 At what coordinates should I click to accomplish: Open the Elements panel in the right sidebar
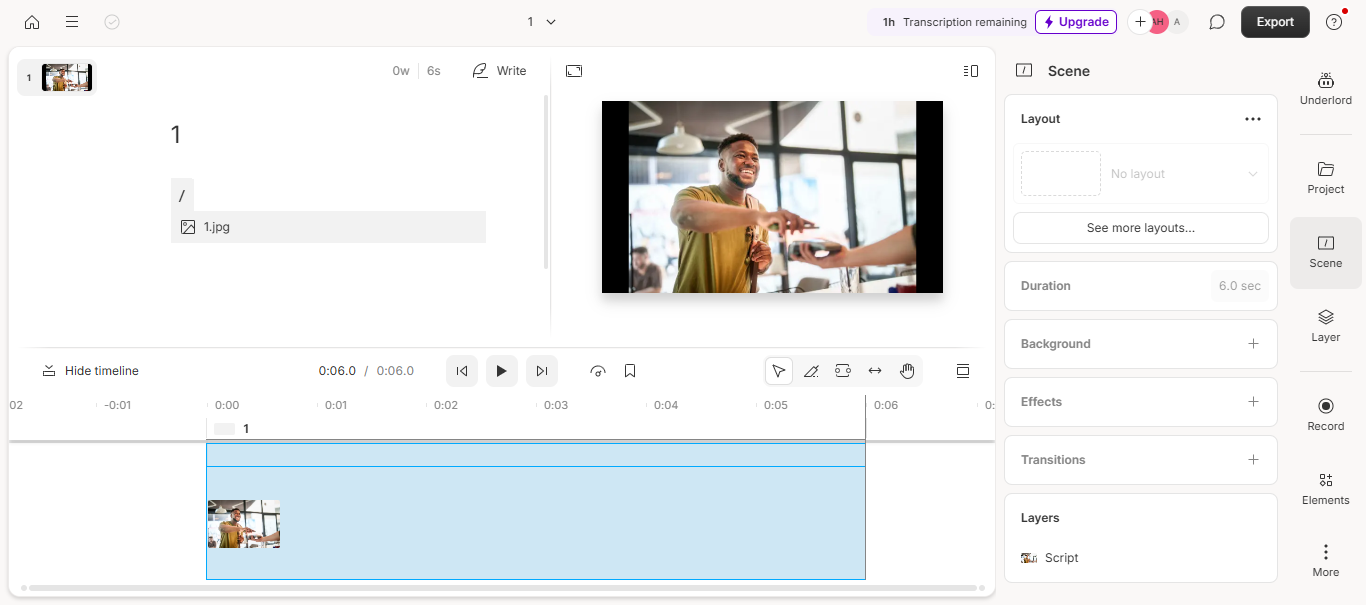[x=1325, y=490]
